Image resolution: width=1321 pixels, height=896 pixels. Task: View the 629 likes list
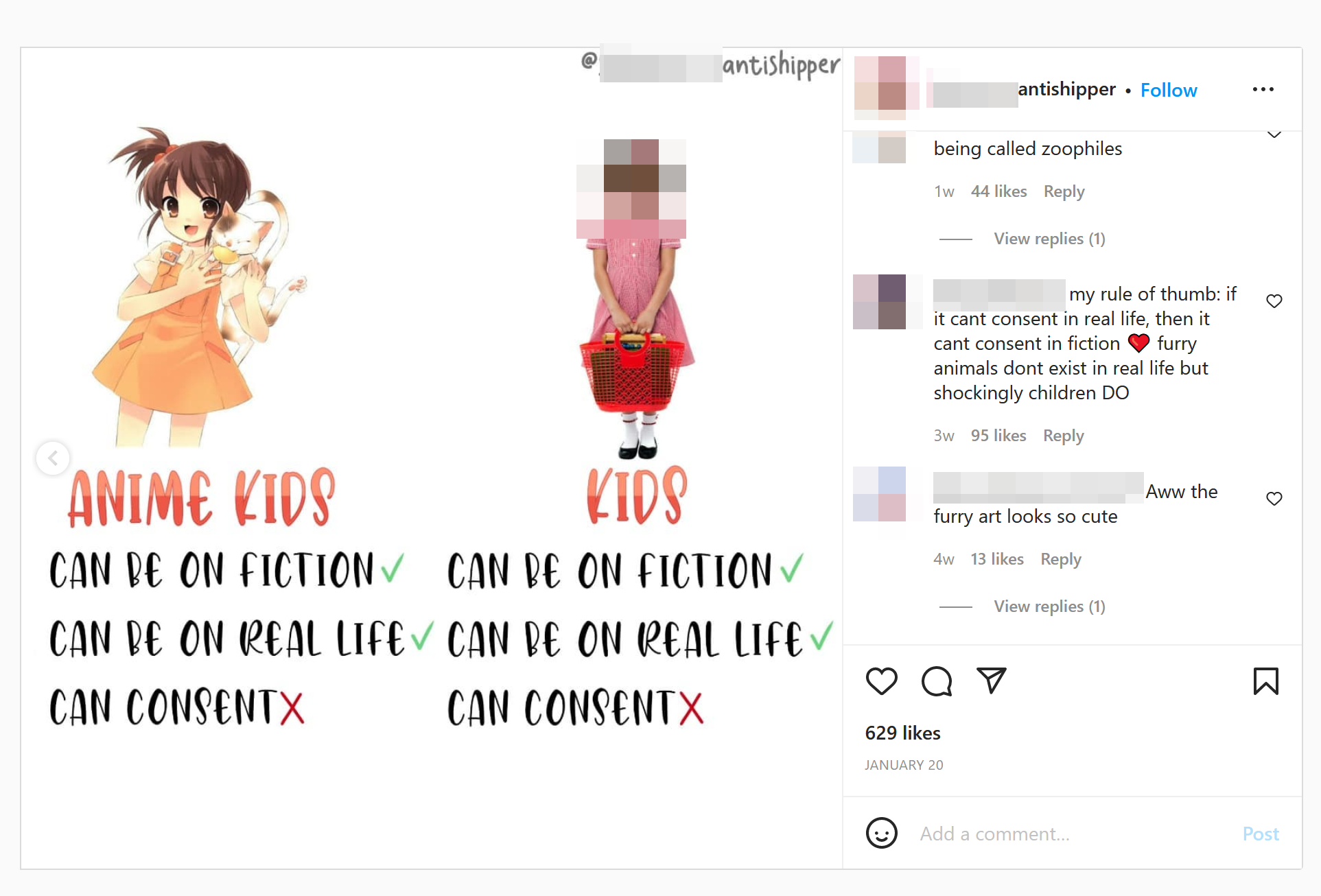pos(902,733)
